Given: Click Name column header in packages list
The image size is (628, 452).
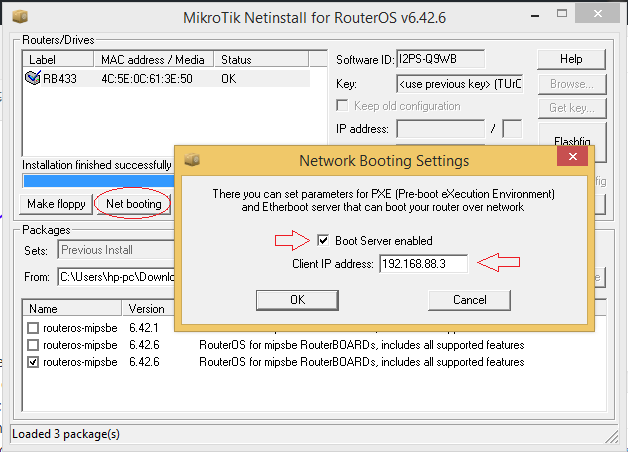Looking at the screenshot, I should pyautogui.click(x=72, y=309).
